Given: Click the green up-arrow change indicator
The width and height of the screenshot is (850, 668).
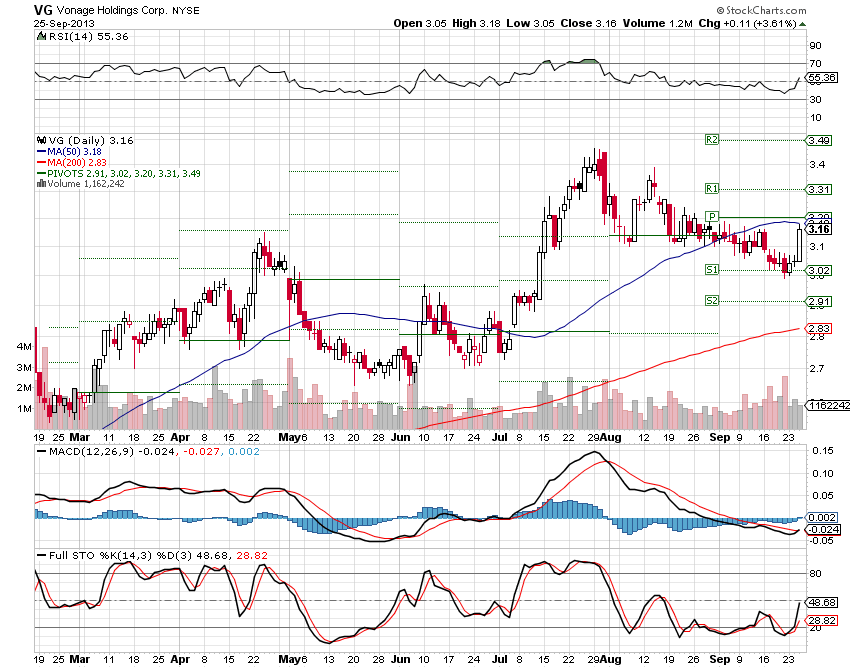Looking at the screenshot, I should [x=802, y=24].
